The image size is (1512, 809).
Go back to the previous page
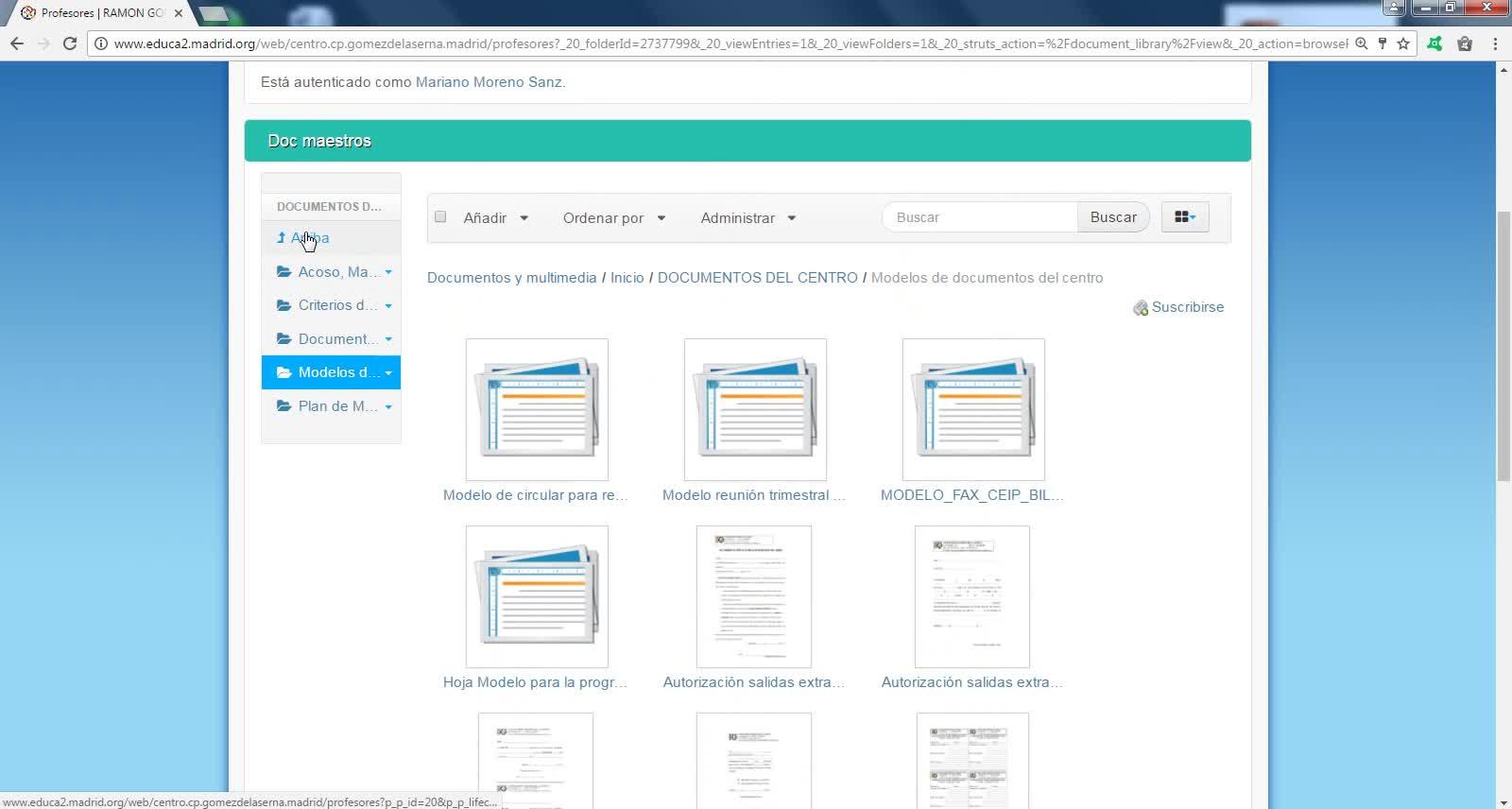[x=17, y=43]
